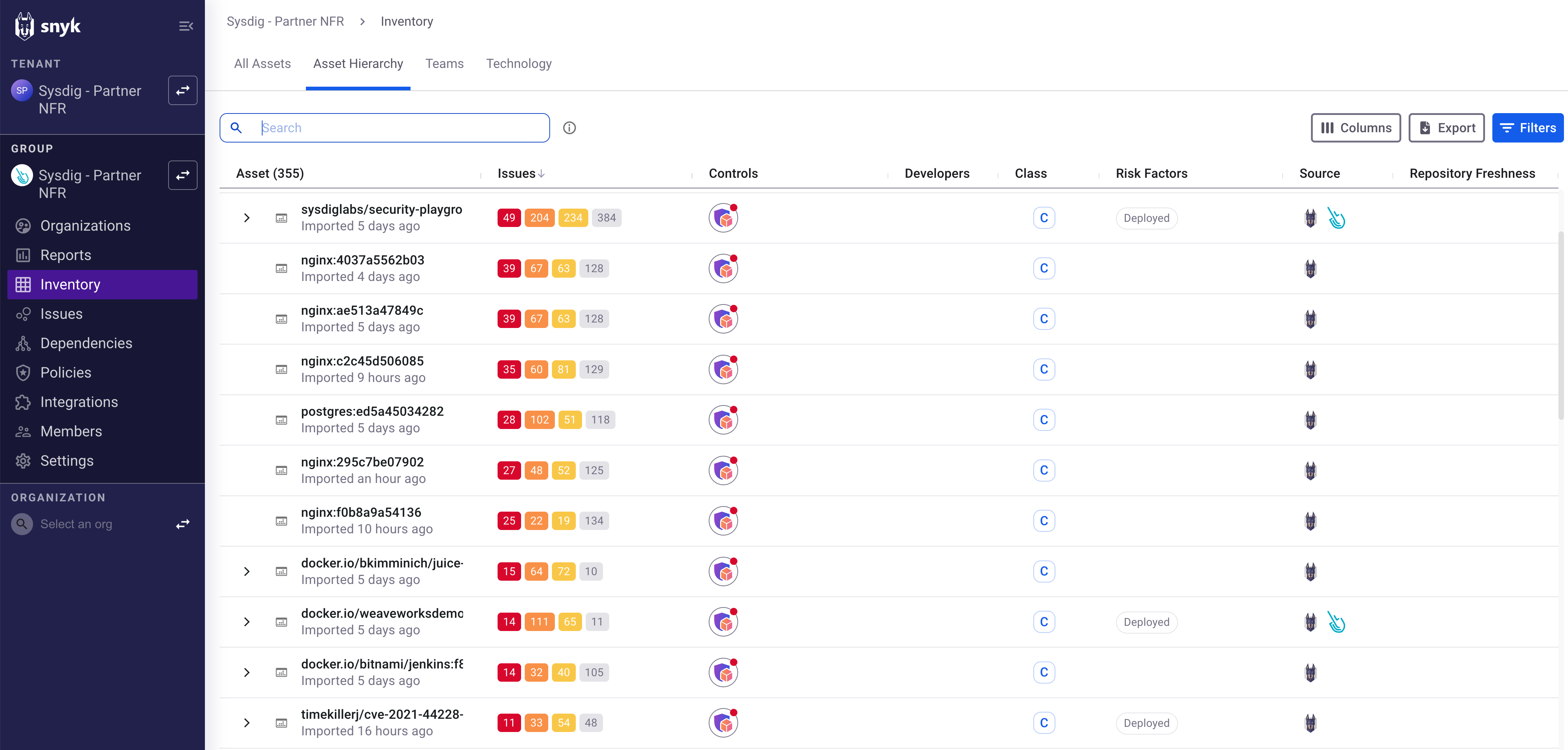Open Settings in the sidebar
Screen dimensions: 1568x750
pos(102,461)
